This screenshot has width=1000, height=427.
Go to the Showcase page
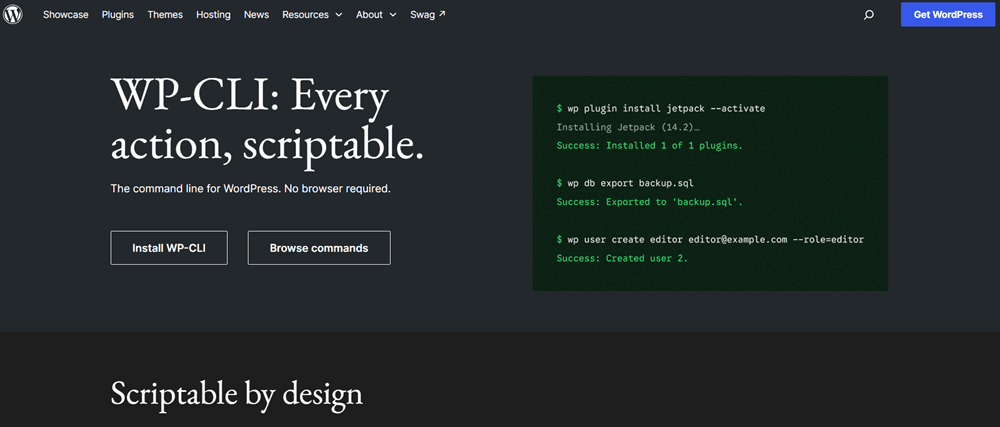[66, 15]
